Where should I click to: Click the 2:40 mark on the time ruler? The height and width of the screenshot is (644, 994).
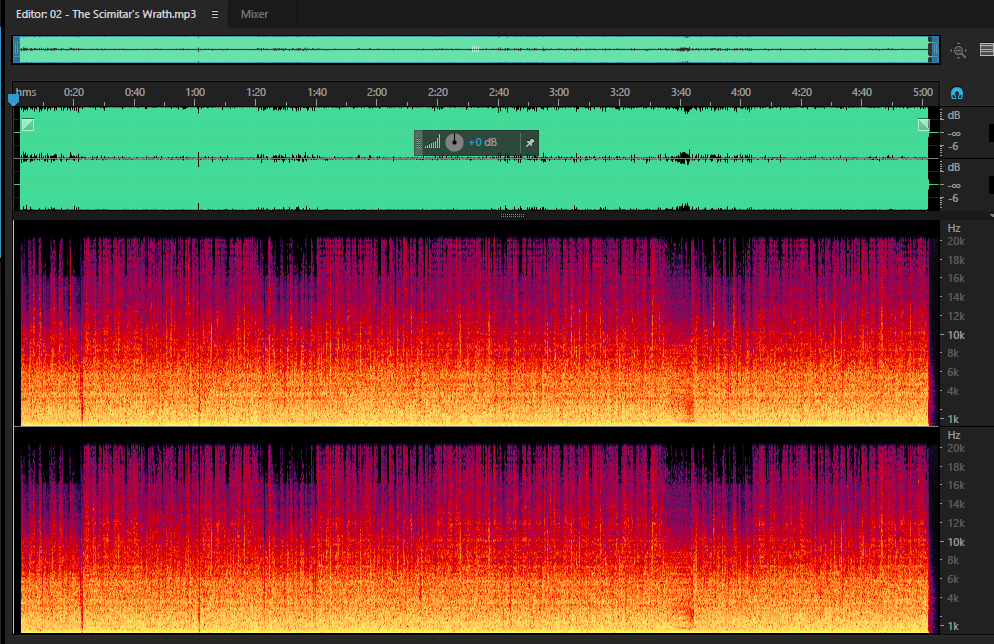click(x=498, y=93)
